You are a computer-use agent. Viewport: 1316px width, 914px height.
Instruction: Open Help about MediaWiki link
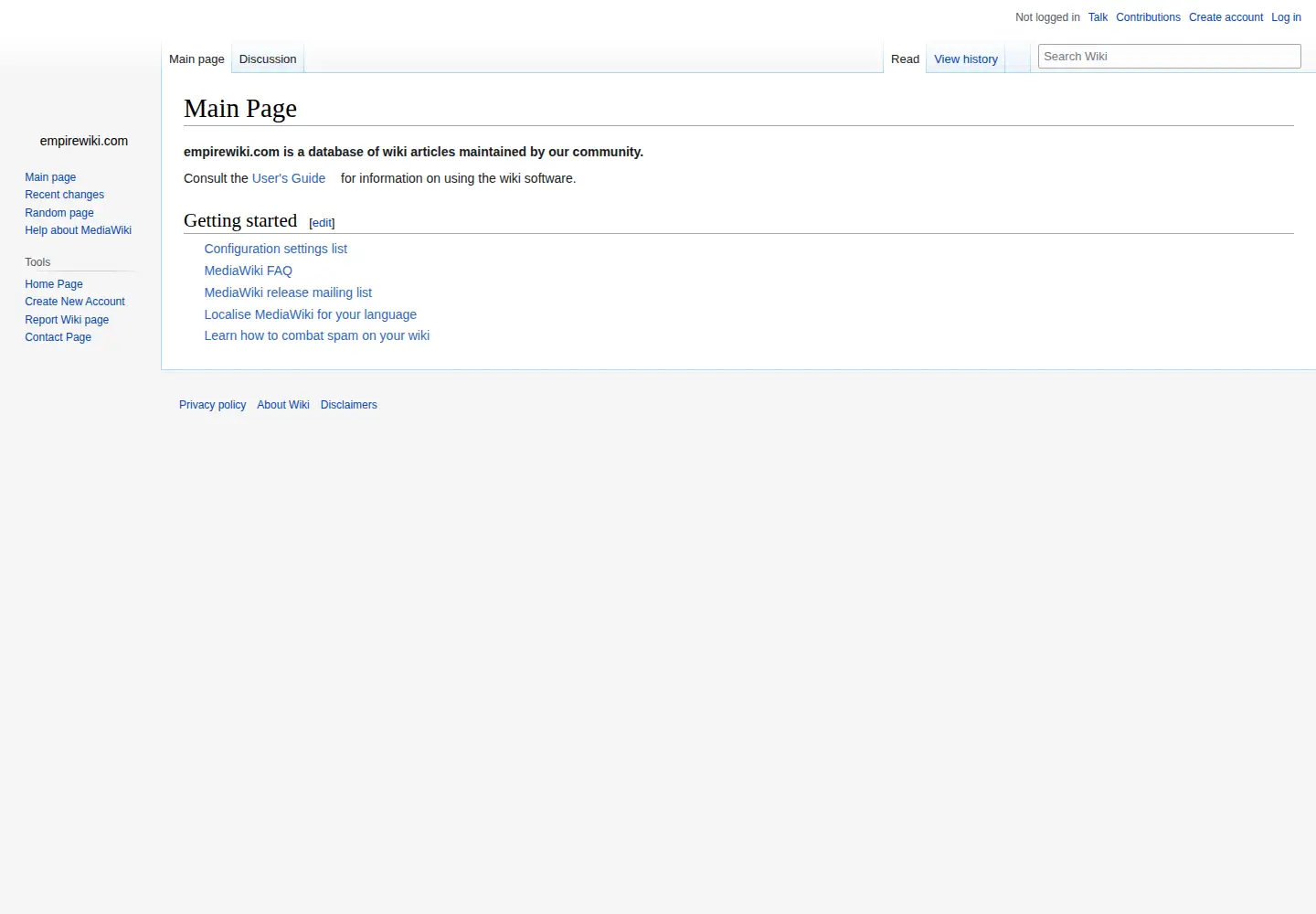pyautogui.click(x=78, y=230)
